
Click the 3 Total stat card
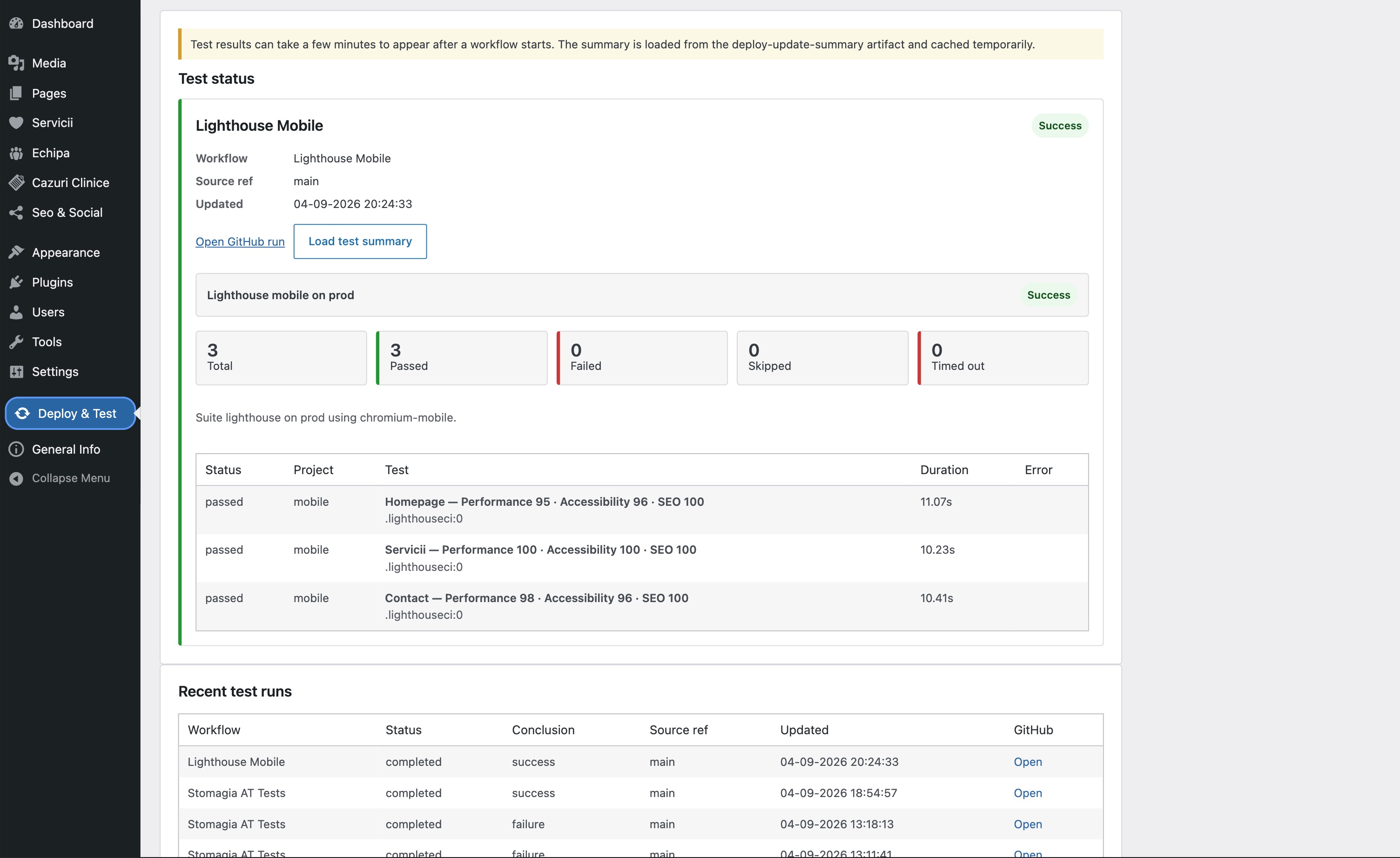coord(281,358)
